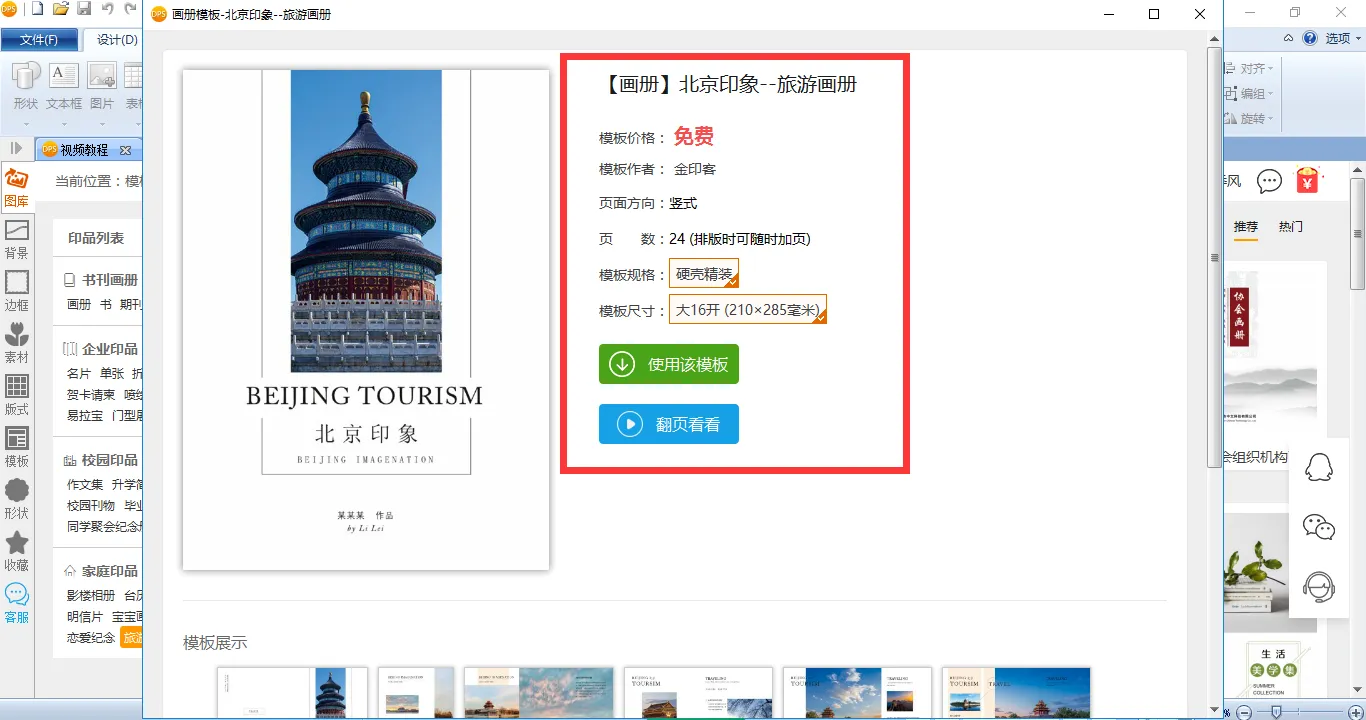Open the 旋转 rotate dropdown

(x=1249, y=119)
